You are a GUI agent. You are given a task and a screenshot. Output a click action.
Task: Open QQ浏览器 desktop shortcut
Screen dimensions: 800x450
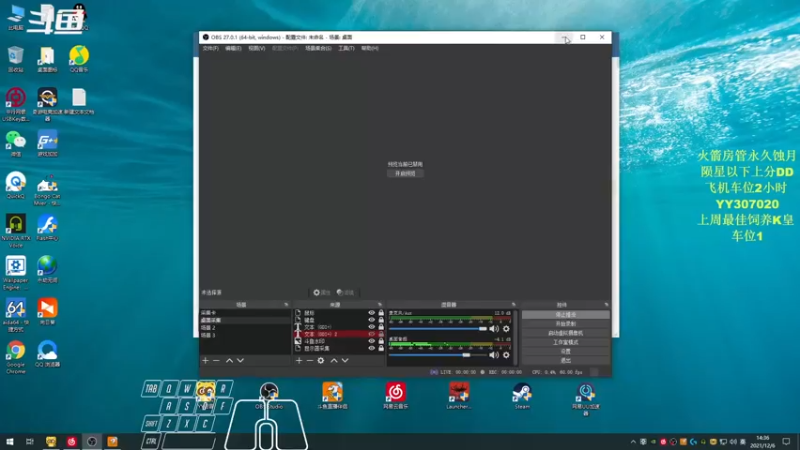[47, 354]
